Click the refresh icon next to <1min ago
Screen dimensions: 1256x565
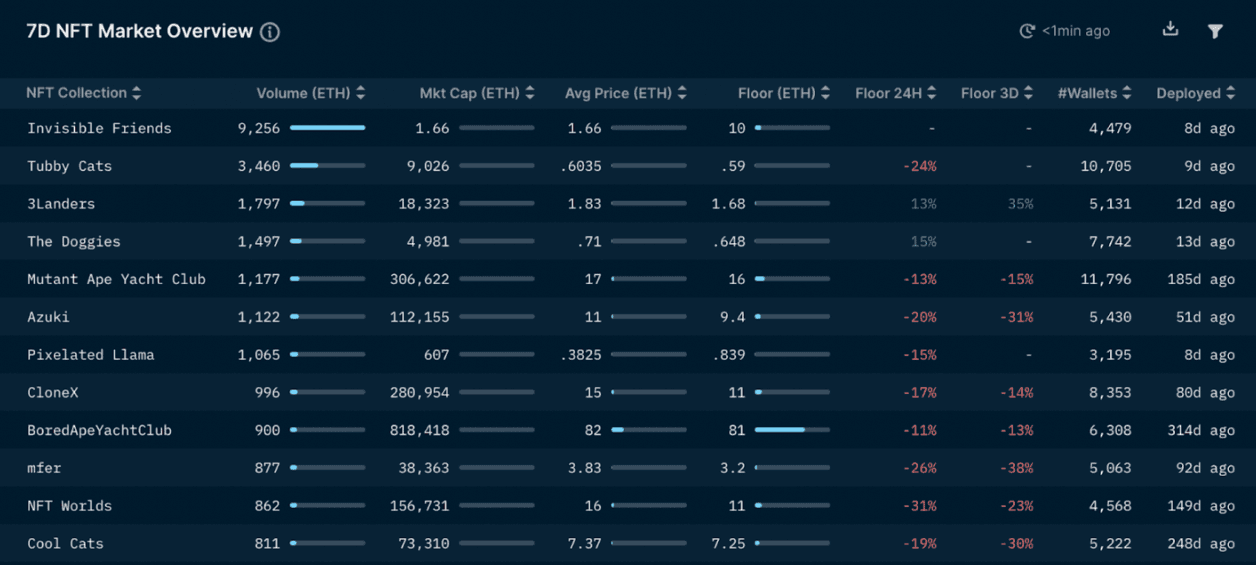tap(1027, 31)
